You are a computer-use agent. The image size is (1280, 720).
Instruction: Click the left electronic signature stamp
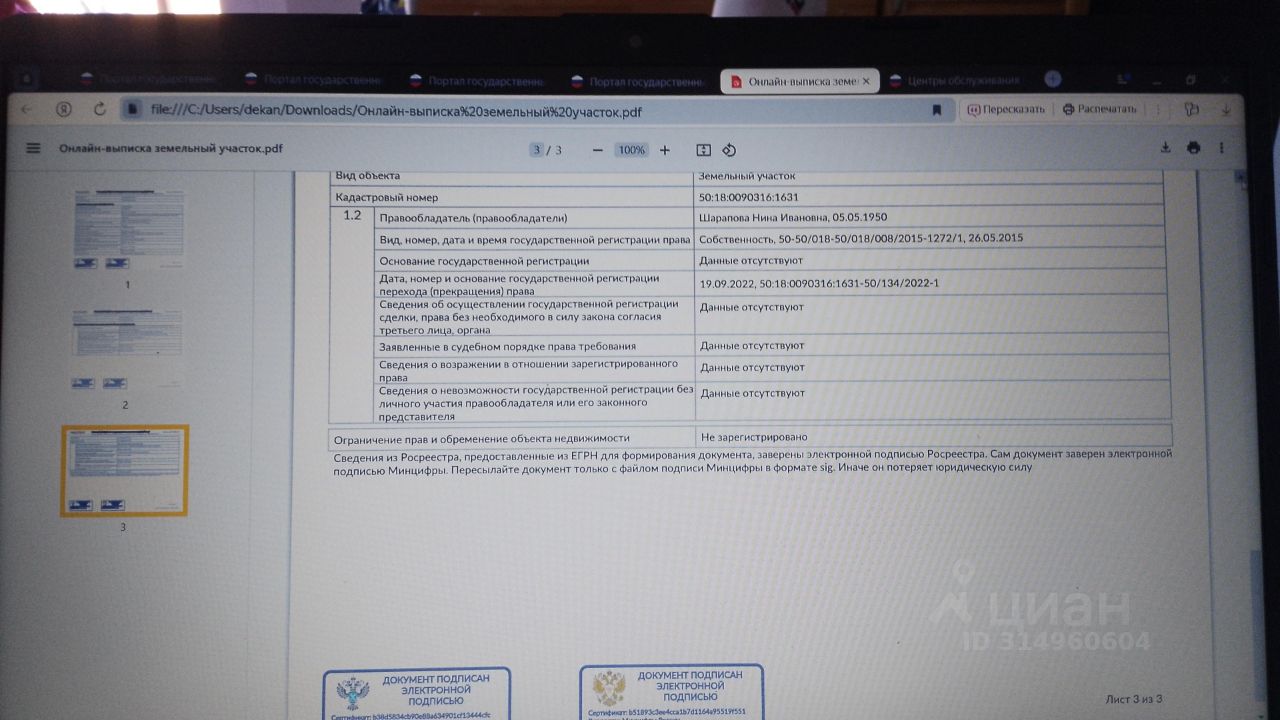pyautogui.click(x=417, y=694)
